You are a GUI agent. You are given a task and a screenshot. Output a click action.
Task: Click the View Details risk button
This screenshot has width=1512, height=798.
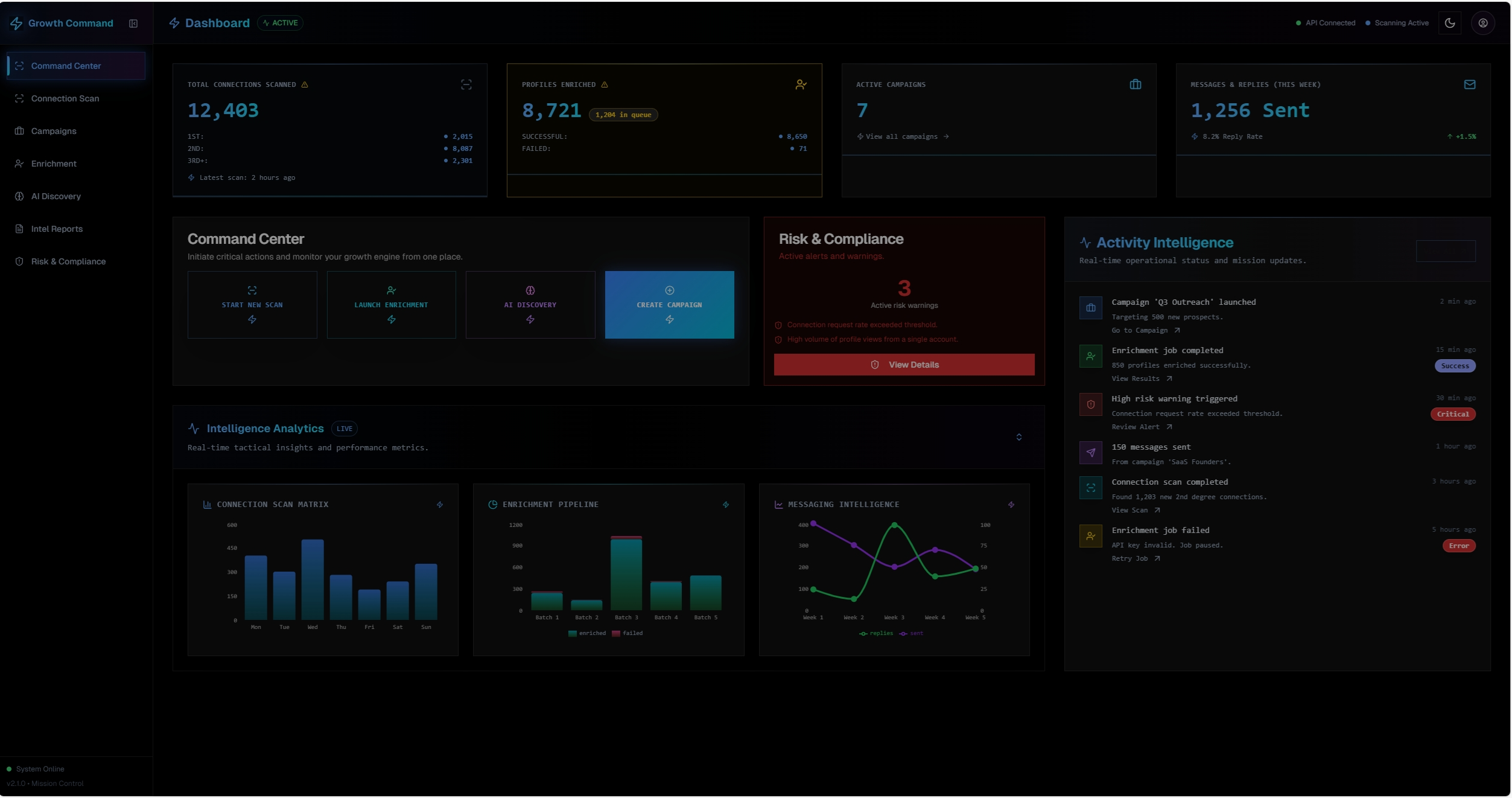click(x=903, y=365)
